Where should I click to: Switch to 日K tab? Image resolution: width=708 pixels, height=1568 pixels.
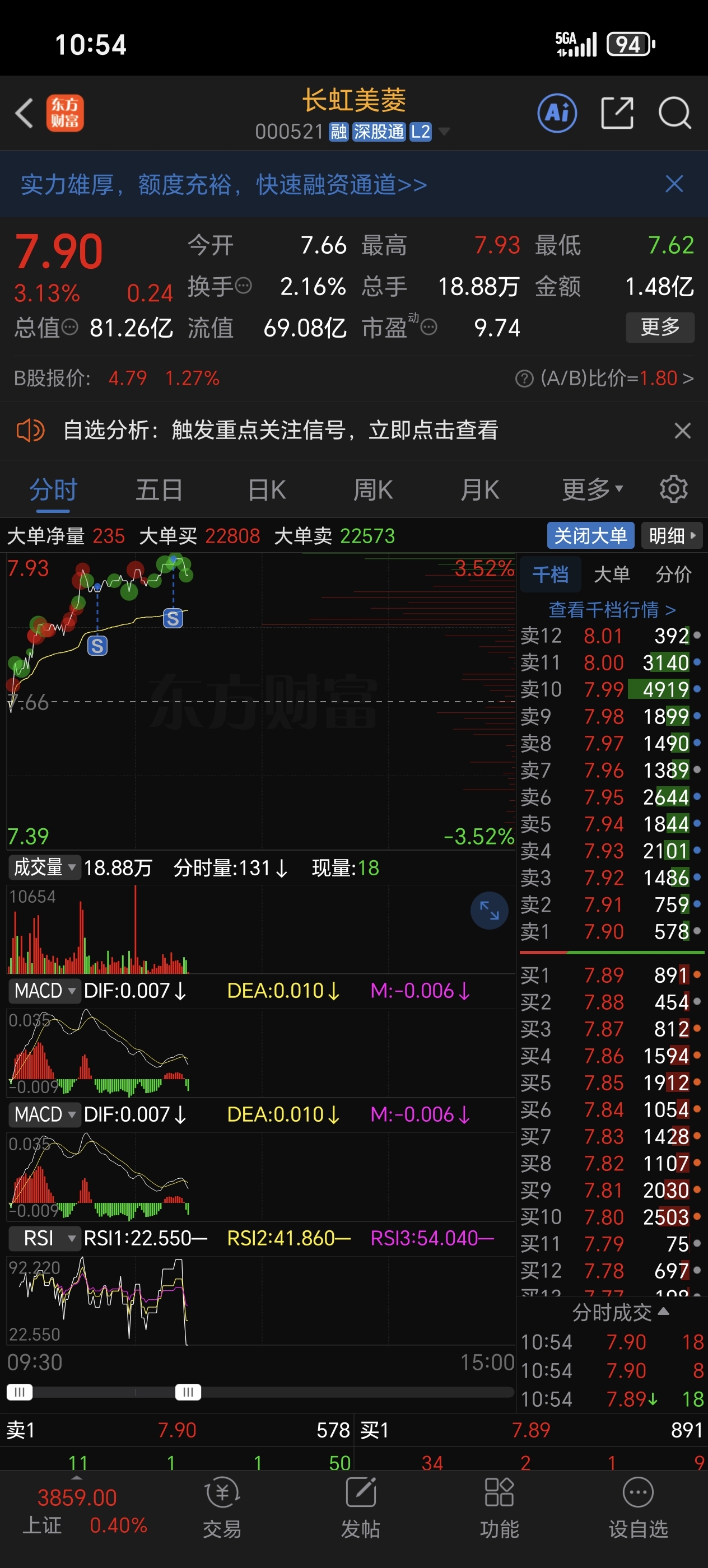267,490
